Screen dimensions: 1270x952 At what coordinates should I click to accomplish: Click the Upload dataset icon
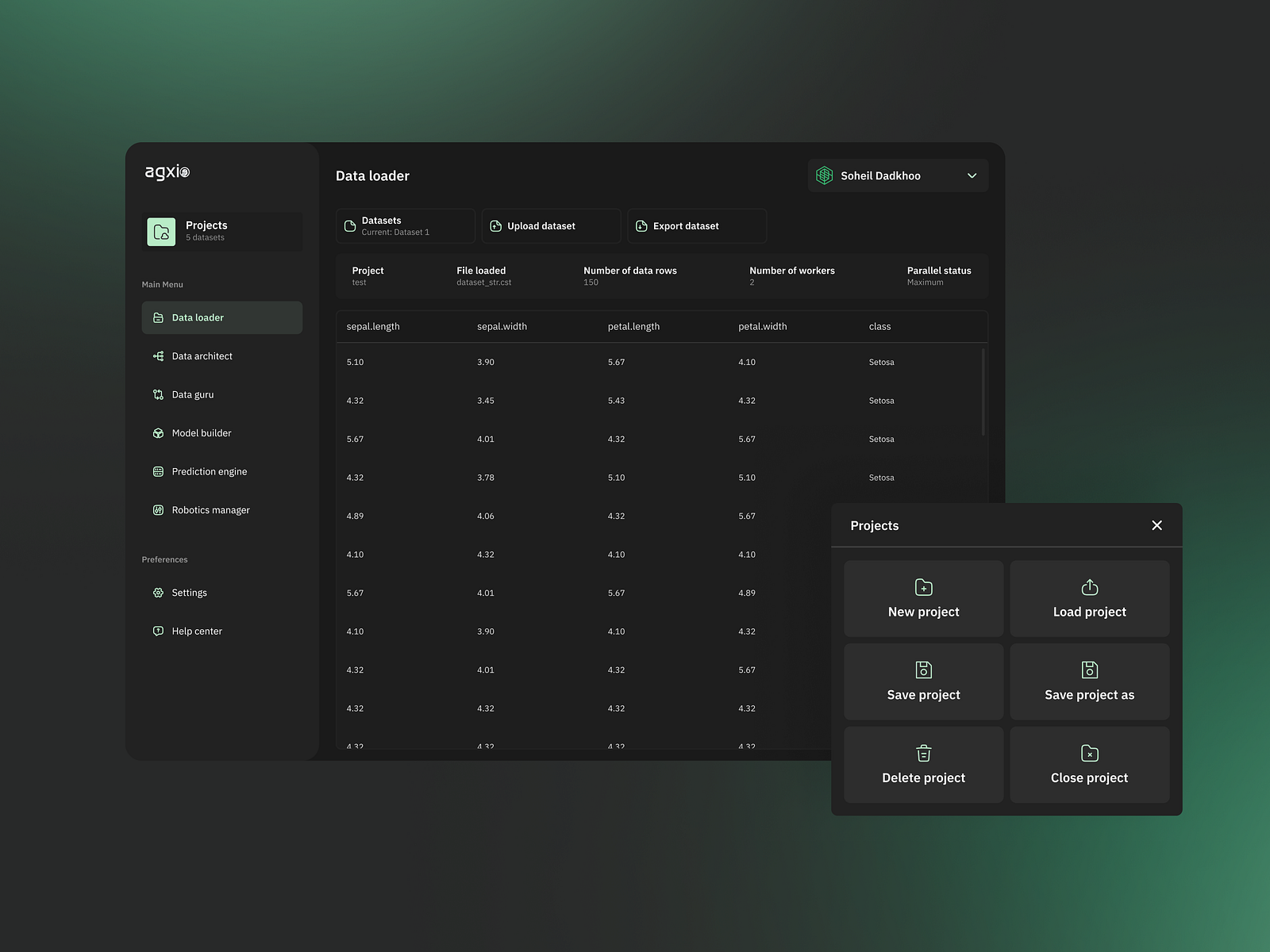coord(495,225)
